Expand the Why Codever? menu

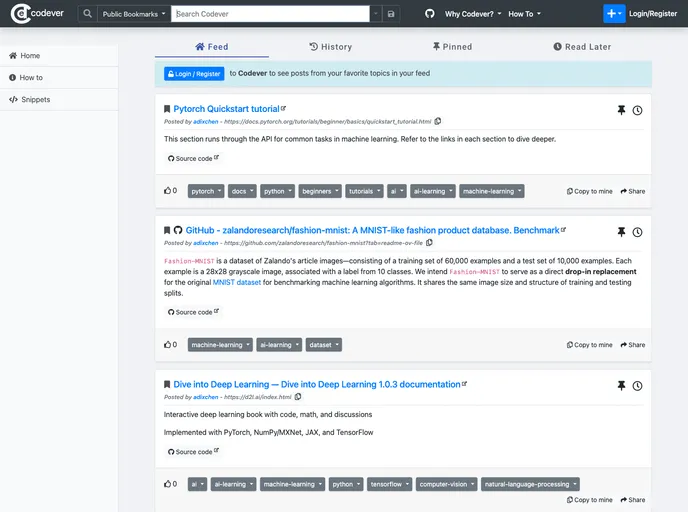(x=473, y=14)
